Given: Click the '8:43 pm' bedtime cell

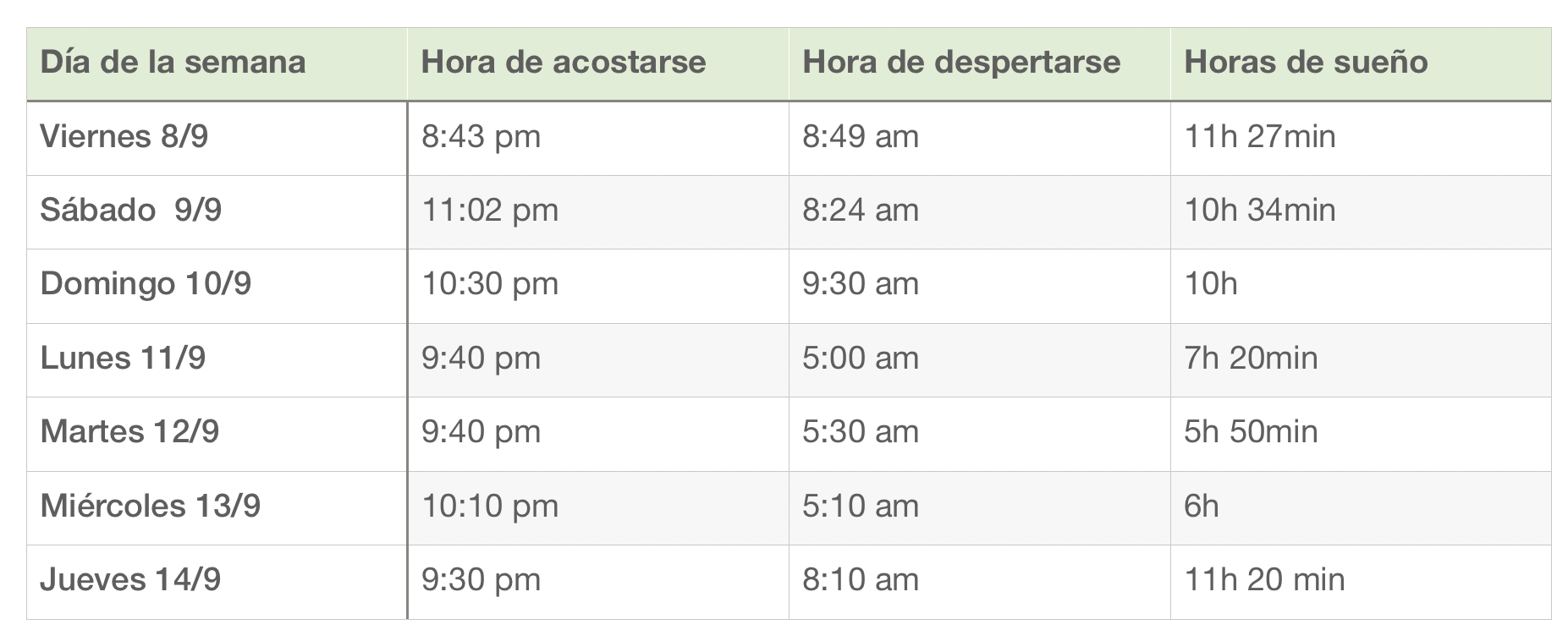Looking at the screenshot, I should [481, 137].
